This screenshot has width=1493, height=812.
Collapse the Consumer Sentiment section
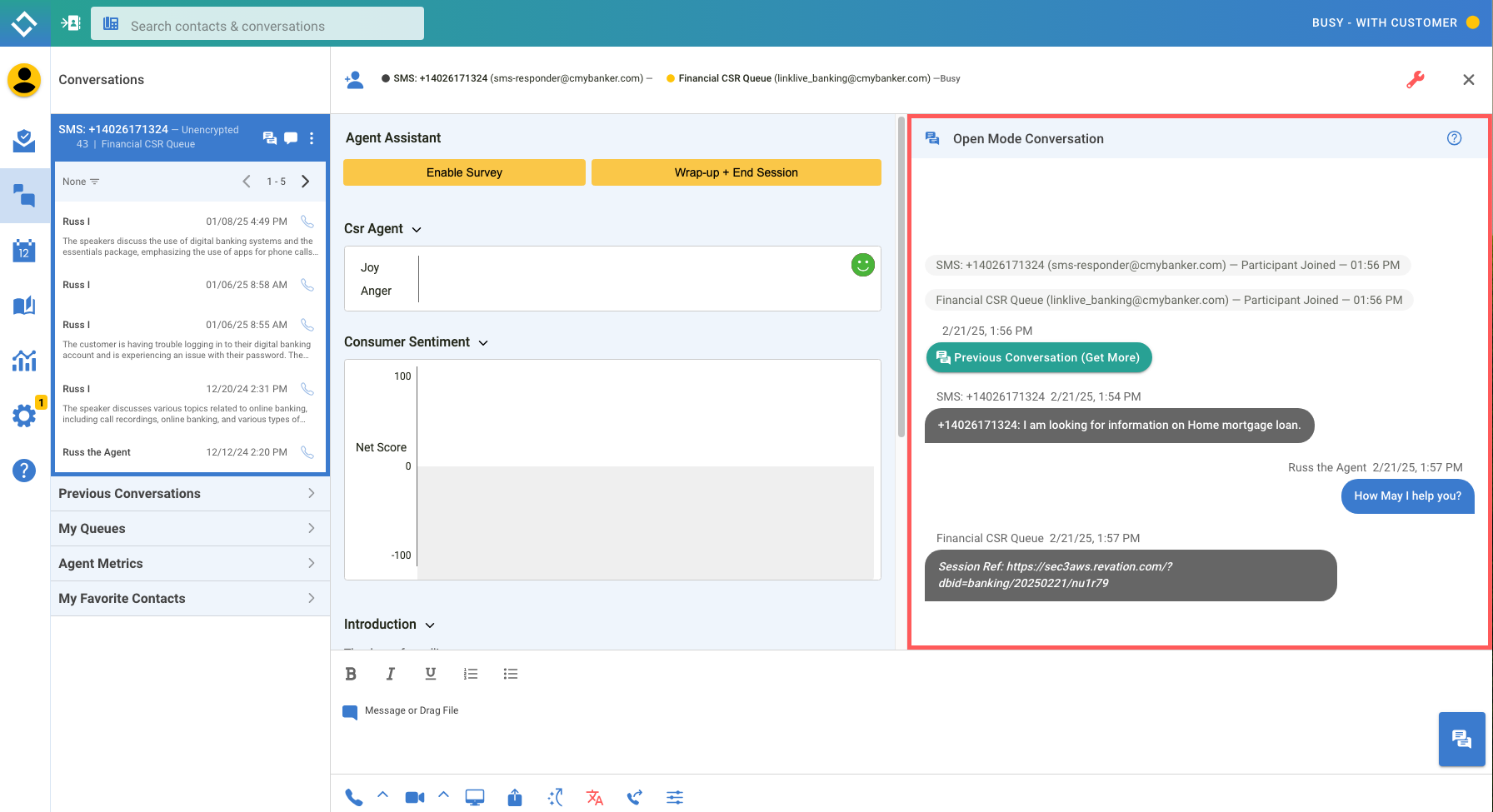tap(483, 342)
